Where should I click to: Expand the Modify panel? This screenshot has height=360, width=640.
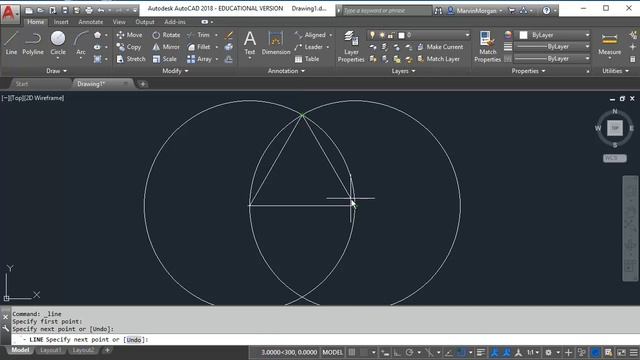[x=176, y=71]
